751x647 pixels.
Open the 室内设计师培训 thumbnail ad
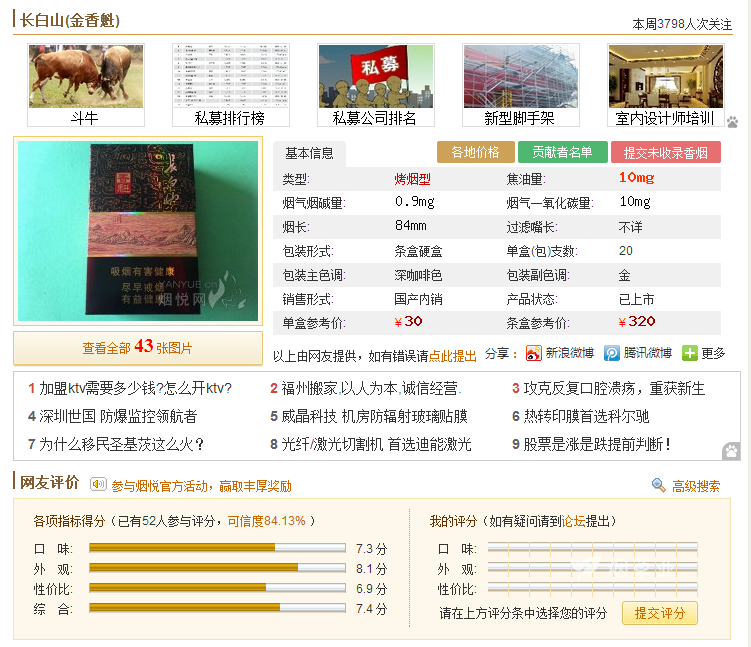[666, 85]
